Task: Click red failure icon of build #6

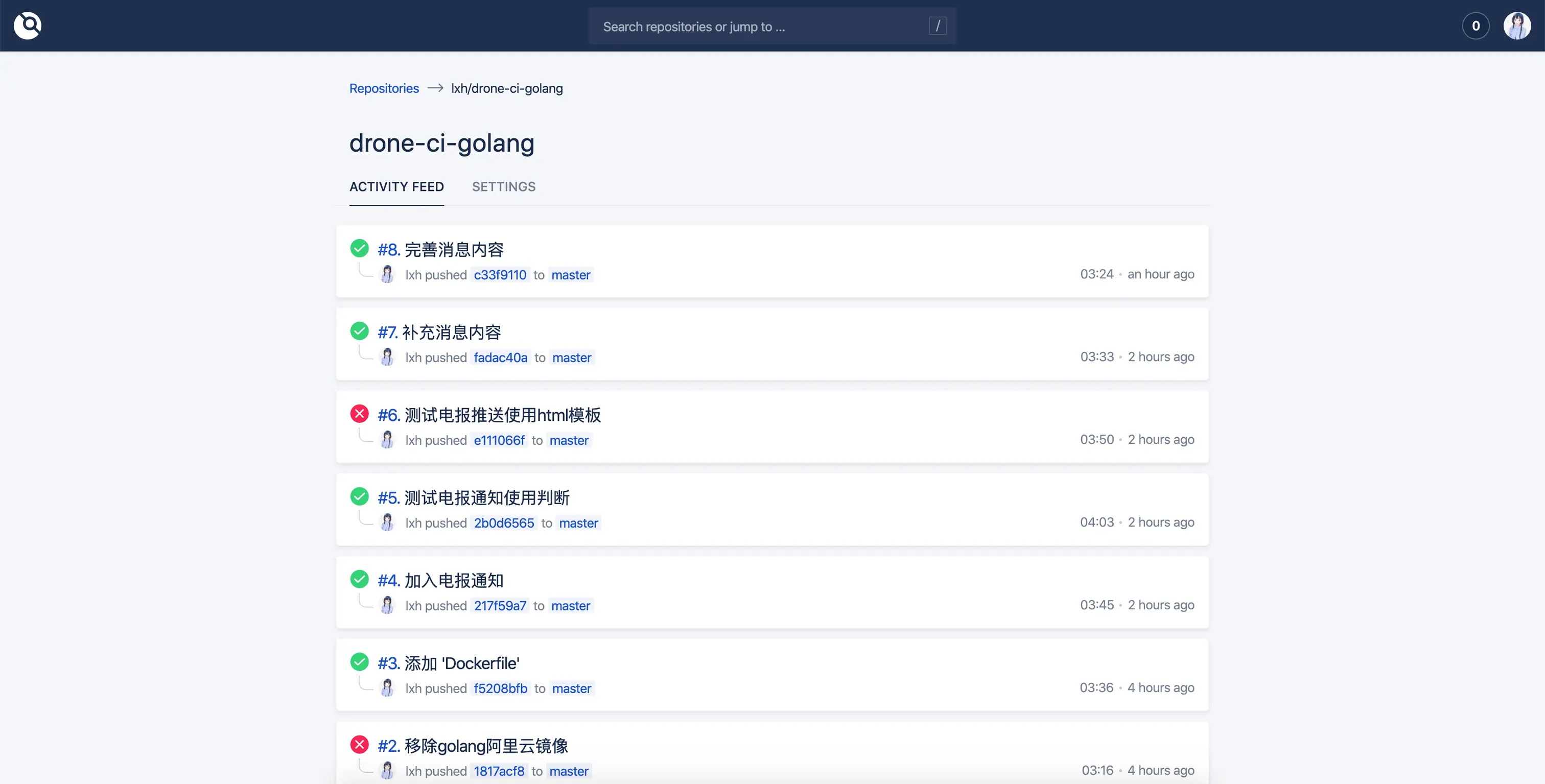Action: [x=359, y=414]
